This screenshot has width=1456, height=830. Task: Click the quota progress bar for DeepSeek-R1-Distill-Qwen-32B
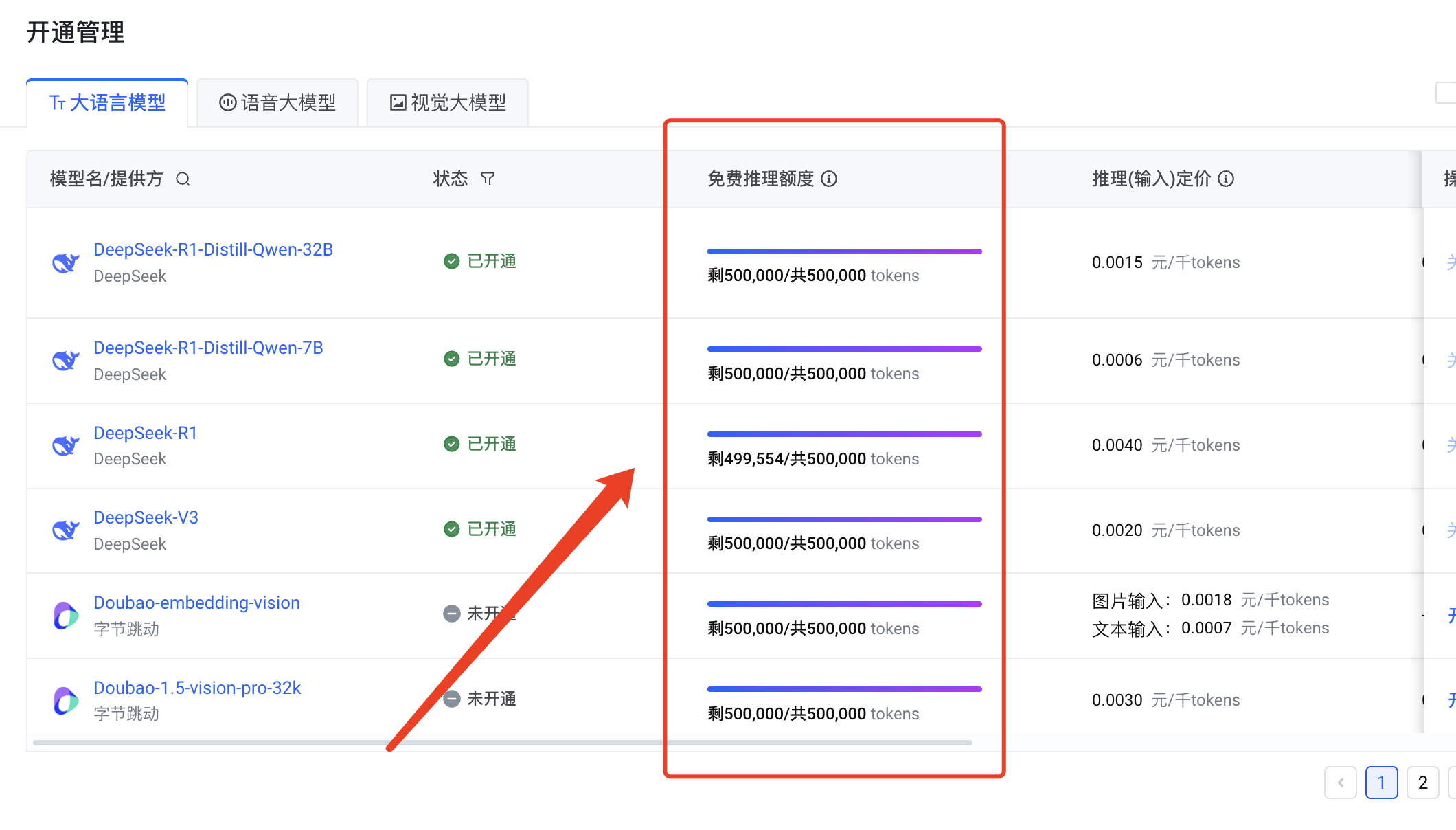(844, 251)
